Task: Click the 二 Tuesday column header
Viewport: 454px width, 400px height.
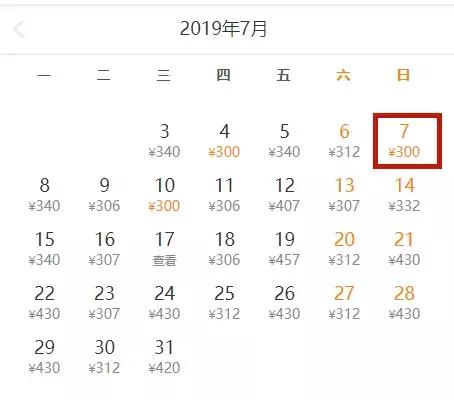Action: [x=104, y=75]
